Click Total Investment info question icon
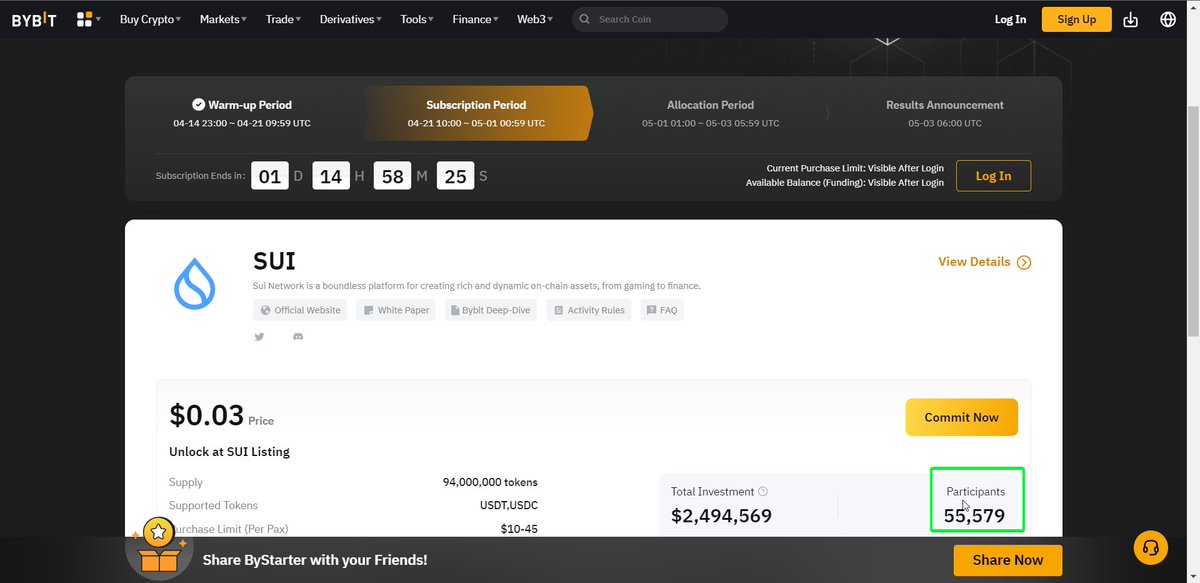 pyautogui.click(x=763, y=492)
